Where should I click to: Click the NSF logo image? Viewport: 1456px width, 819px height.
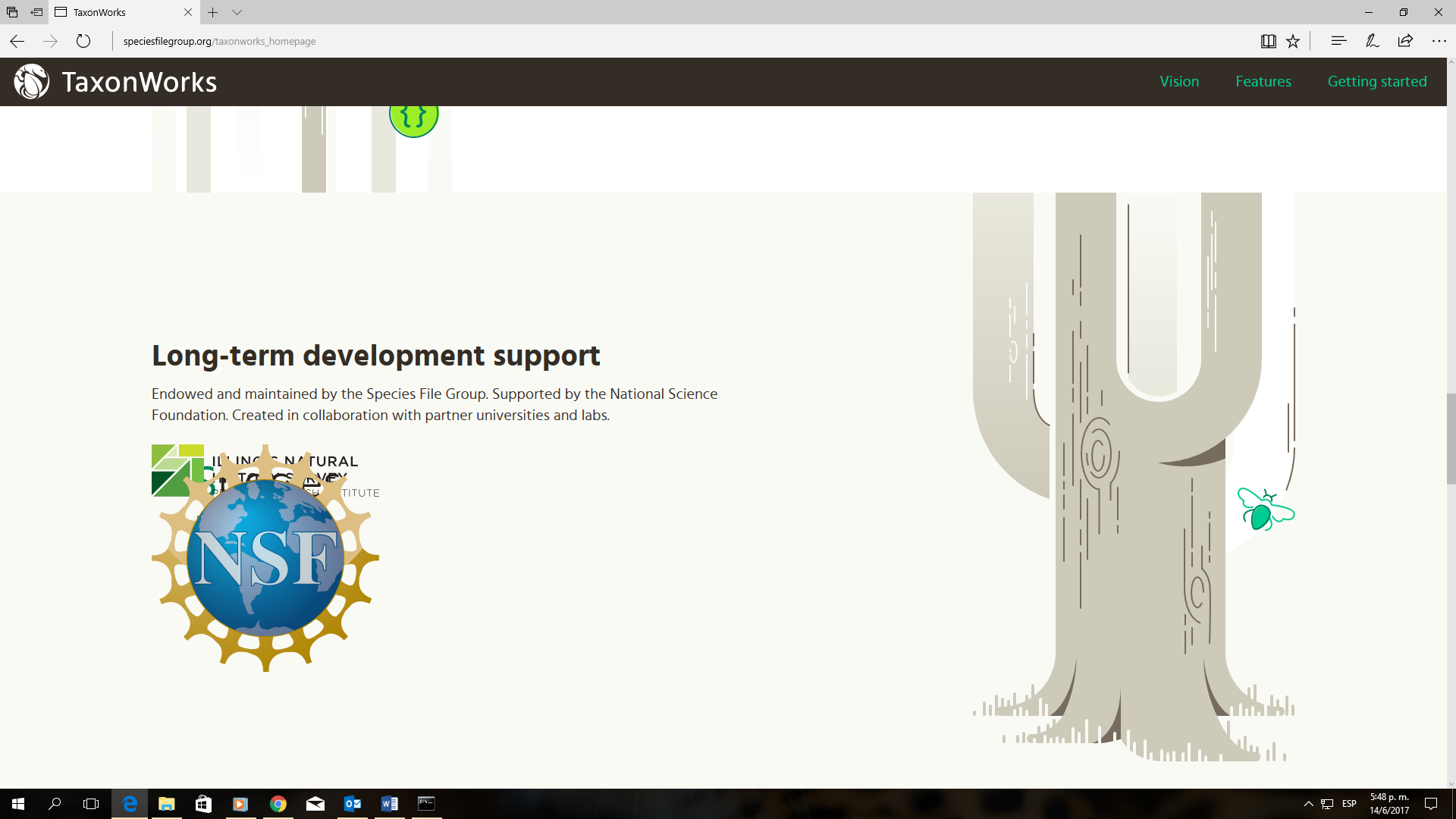pos(265,558)
